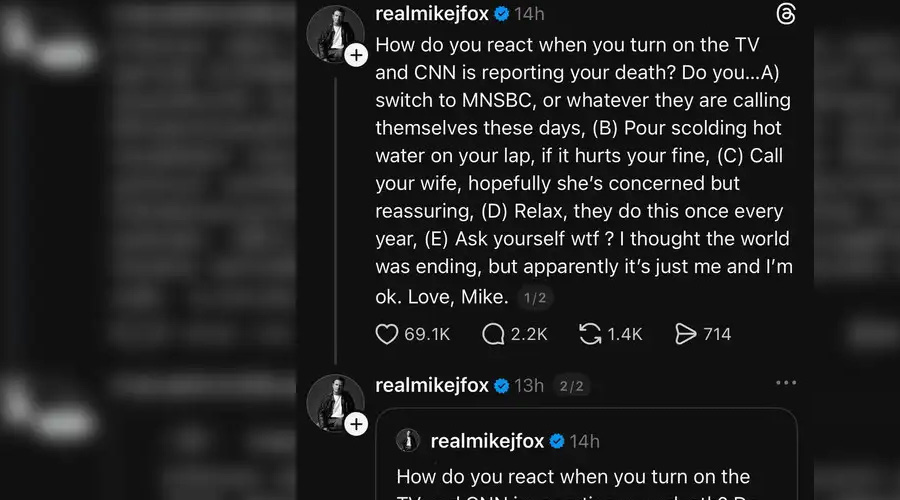Image resolution: width=900 pixels, height=500 pixels.
Task: Share the post using the 714 send icon
Action: [x=686, y=334]
